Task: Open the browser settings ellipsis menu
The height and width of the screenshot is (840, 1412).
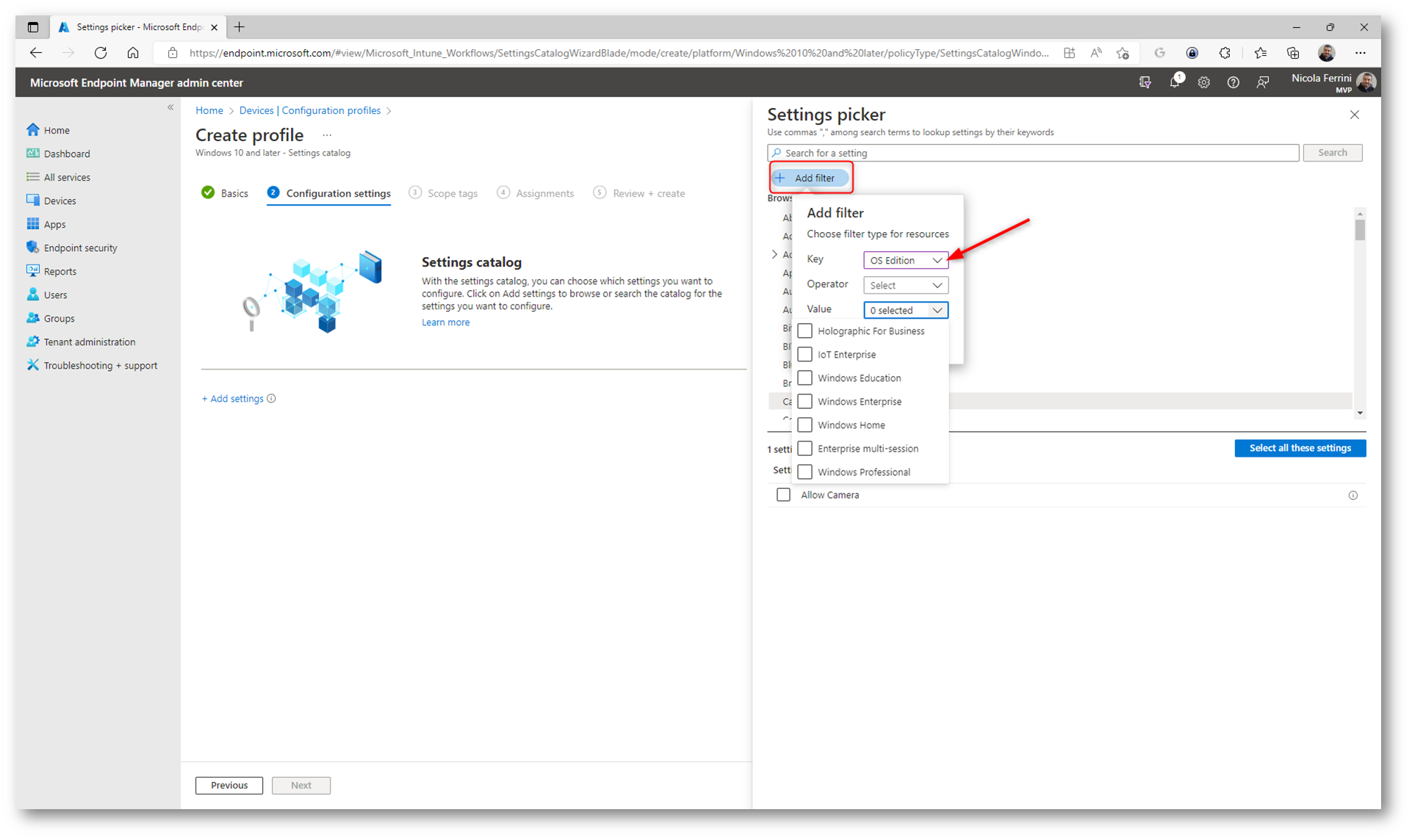Action: click(x=1361, y=53)
